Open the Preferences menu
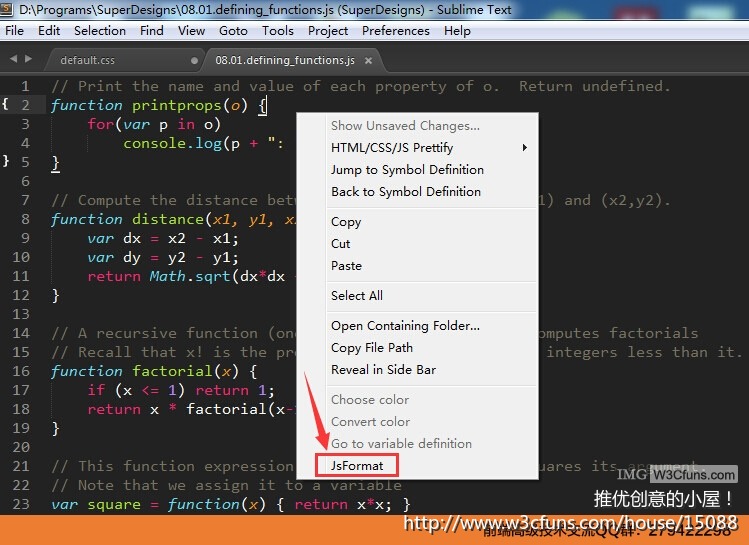Viewport: 749px width, 545px height. click(x=396, y=31)
